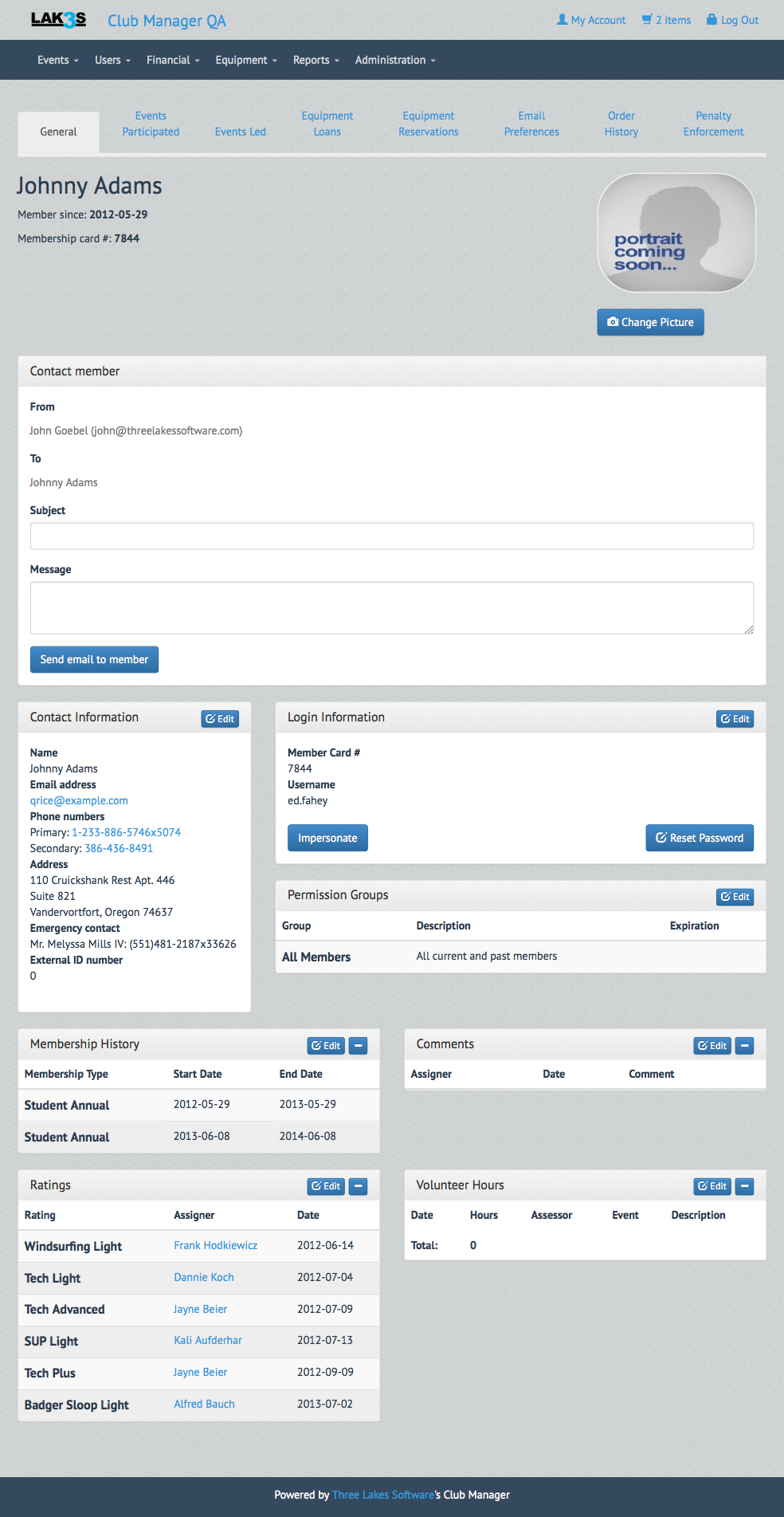
Task: Open the Penalty Enforcement tab
Action: 713,124
